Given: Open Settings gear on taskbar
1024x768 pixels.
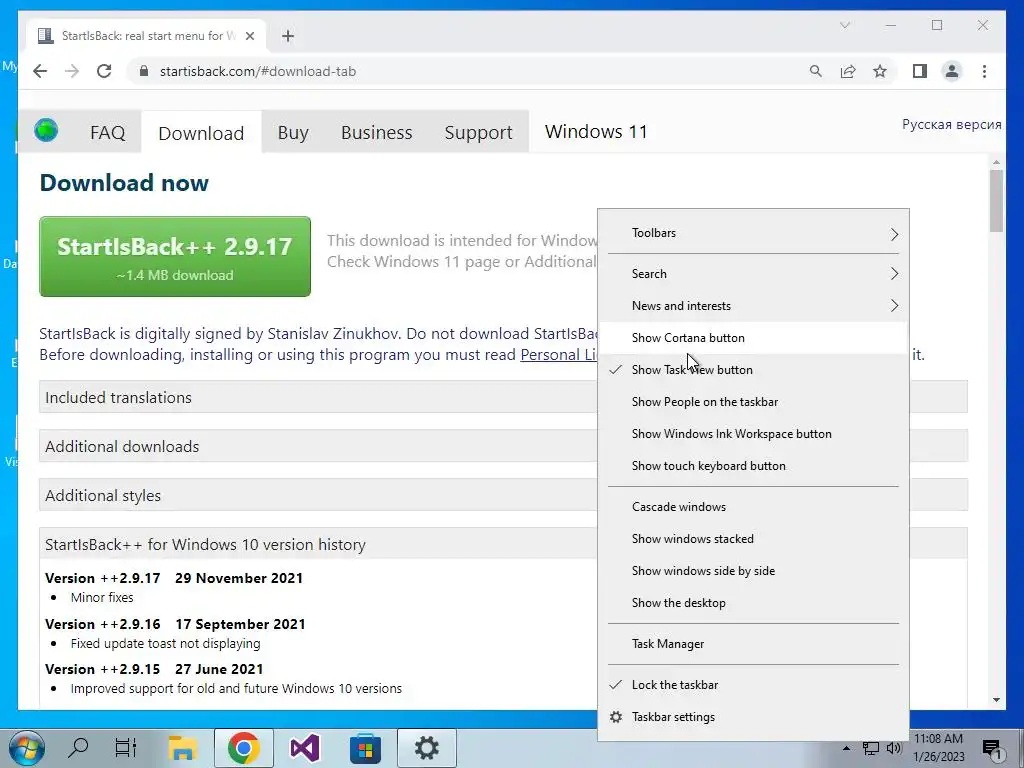Looking at the screenshot, I should point(426,748).
